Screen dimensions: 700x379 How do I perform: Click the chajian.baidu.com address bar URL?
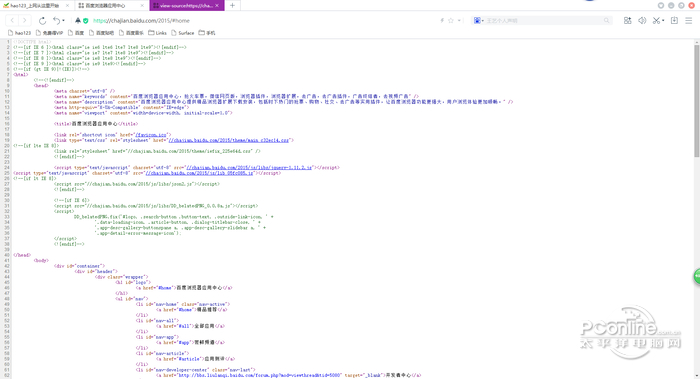(x=142, y=21)
